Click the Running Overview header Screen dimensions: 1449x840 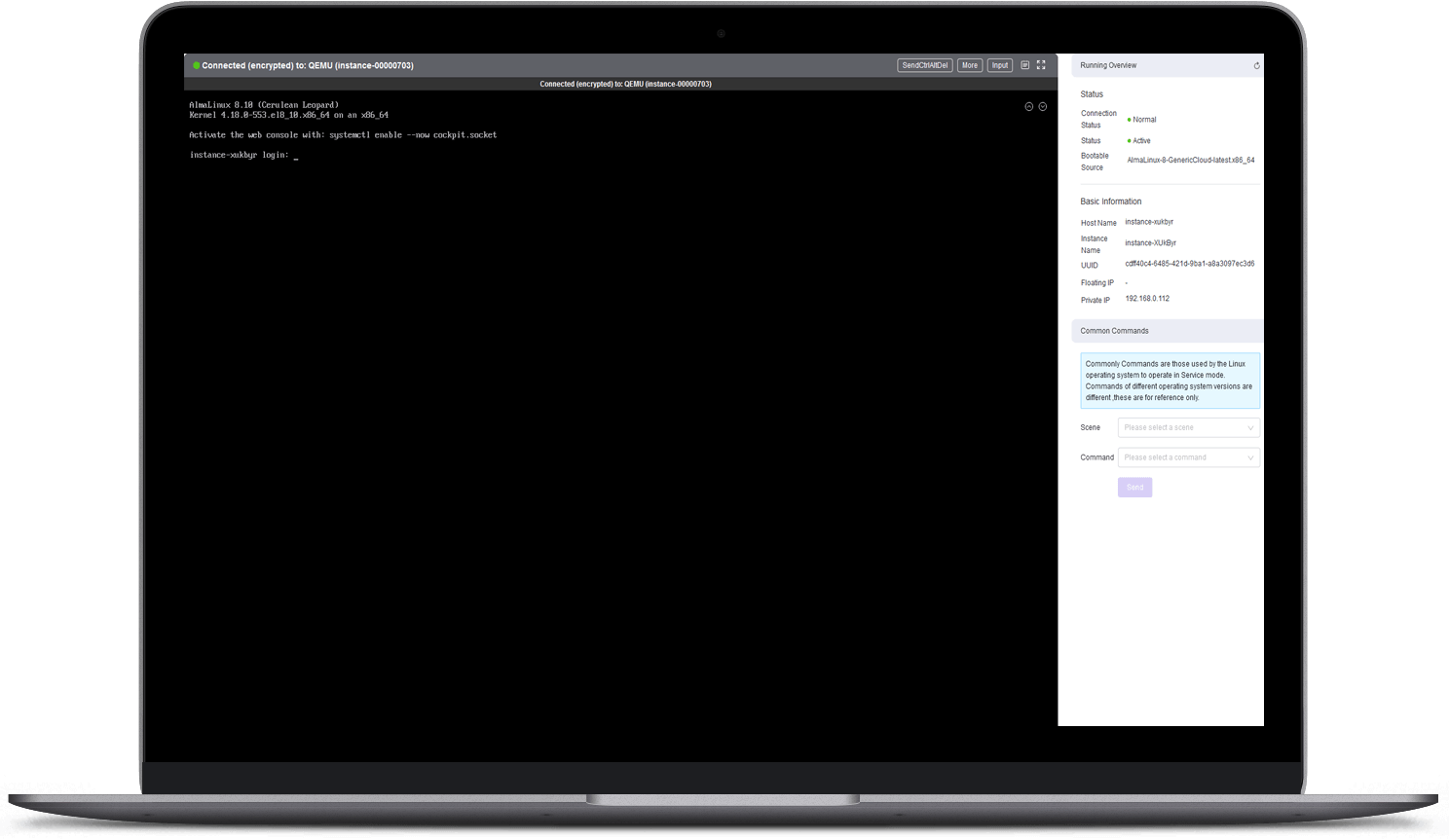pos(1168,65)
